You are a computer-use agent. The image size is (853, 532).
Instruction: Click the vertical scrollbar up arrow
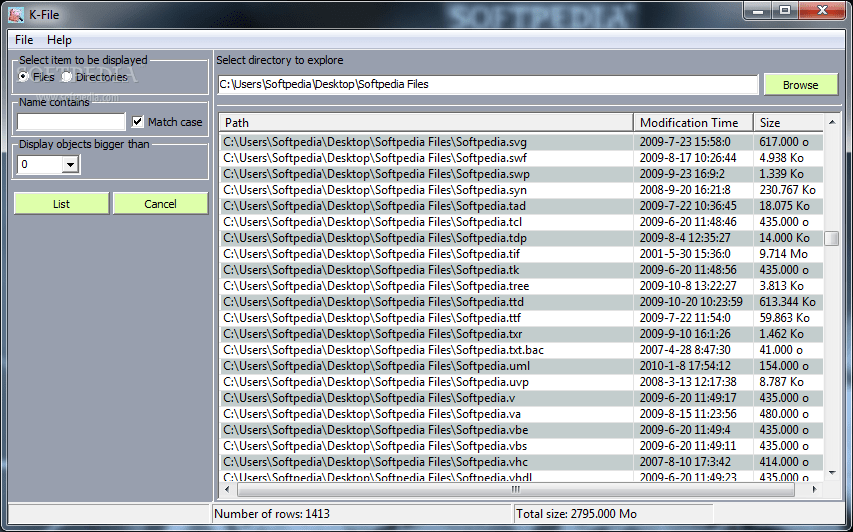pyautogui.click(x=832, y=122)
